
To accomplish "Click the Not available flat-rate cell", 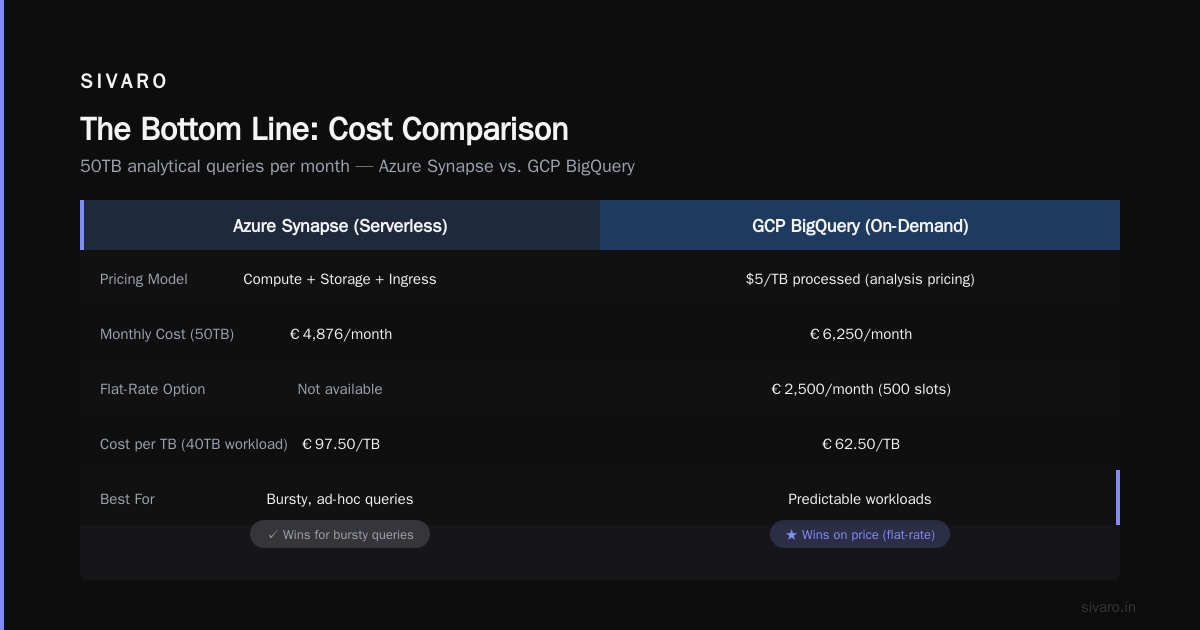I will [340, 389].
